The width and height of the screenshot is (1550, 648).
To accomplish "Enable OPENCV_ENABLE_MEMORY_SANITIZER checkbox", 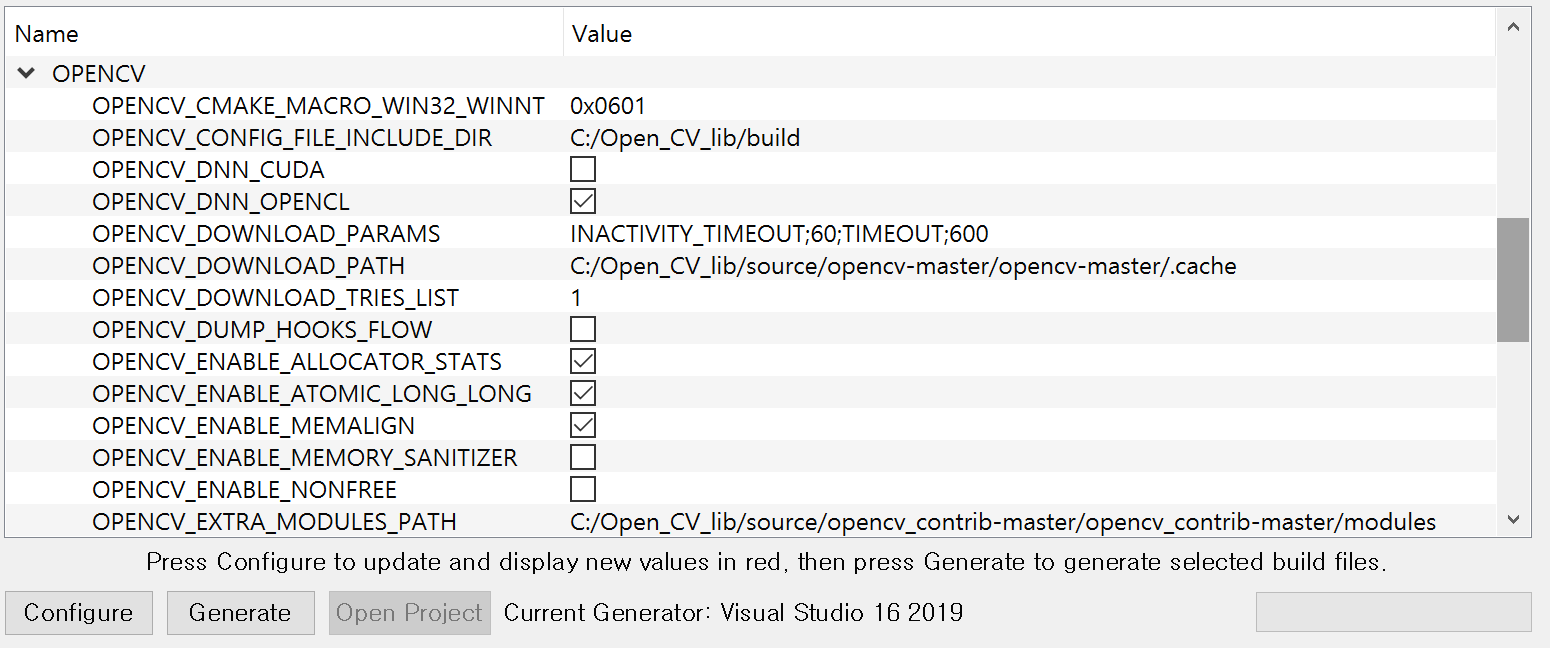I will point(583,457).
